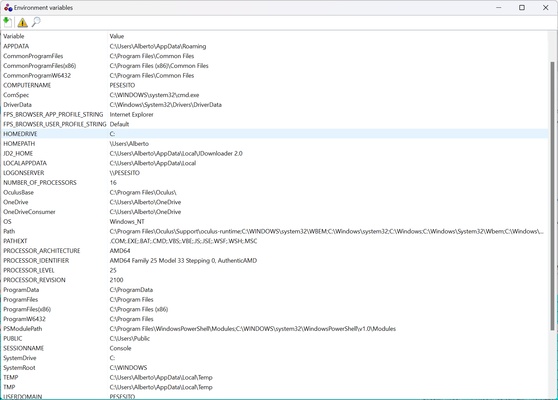Select the OculusBase variable name
This screenshot has height=400, width=558.
click(19, 192)
